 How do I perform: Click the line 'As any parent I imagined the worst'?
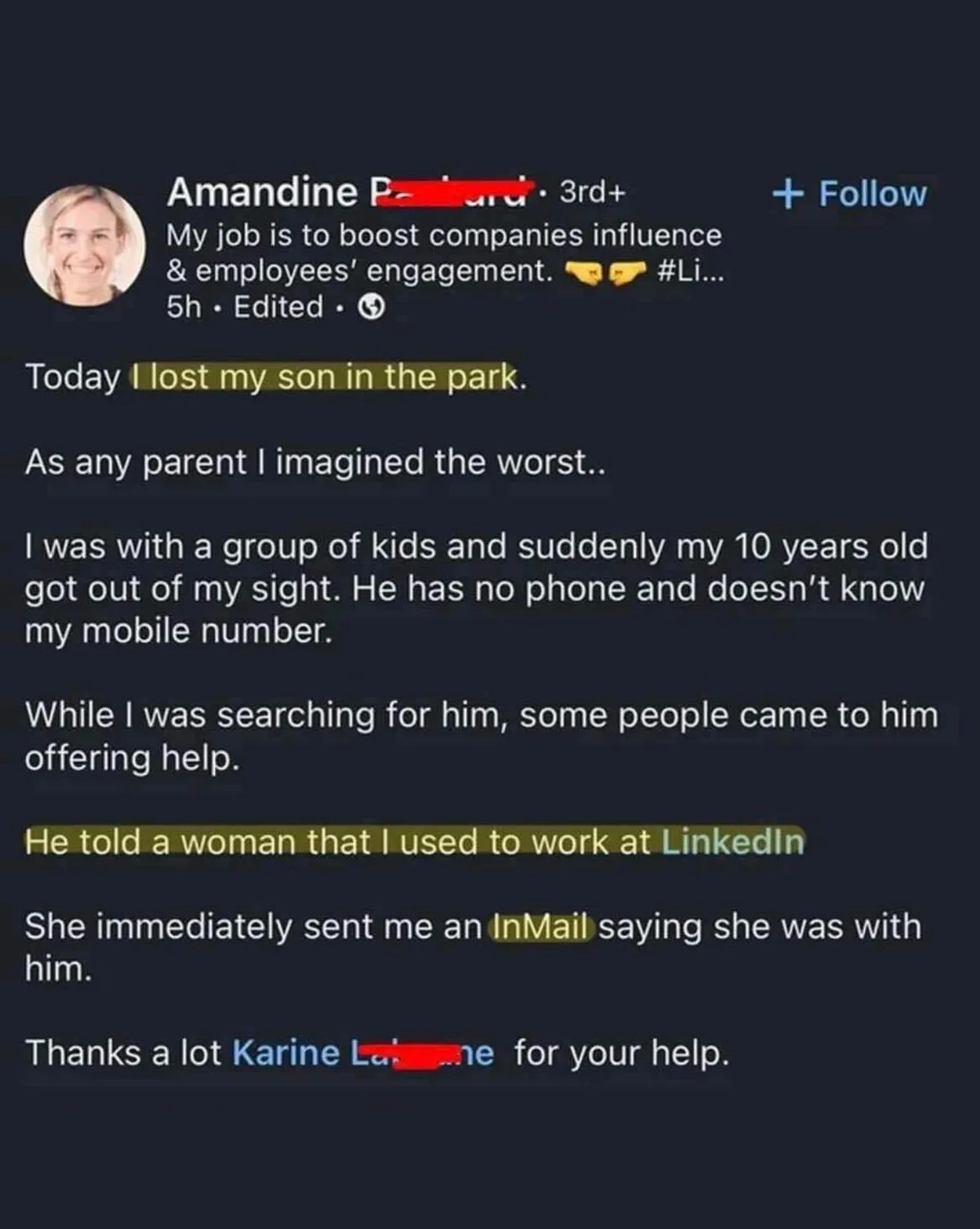[x=314, y=463]
